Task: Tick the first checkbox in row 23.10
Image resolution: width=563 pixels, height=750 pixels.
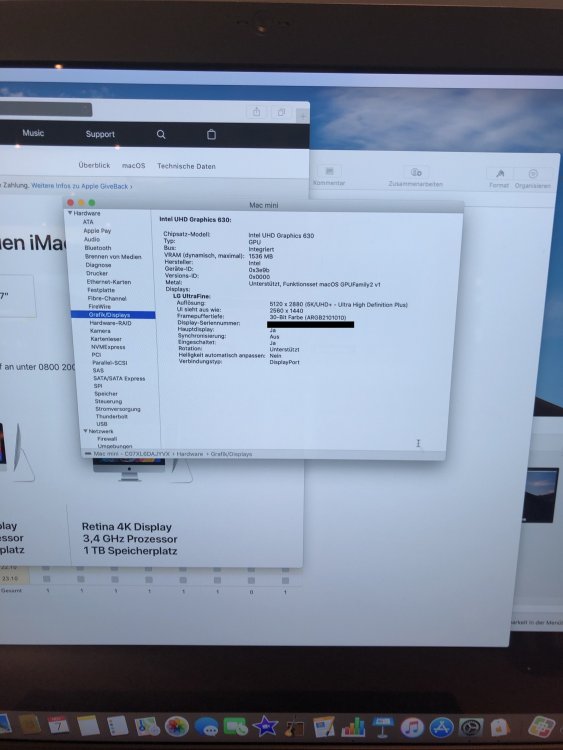Action: (x=46, y=579)
